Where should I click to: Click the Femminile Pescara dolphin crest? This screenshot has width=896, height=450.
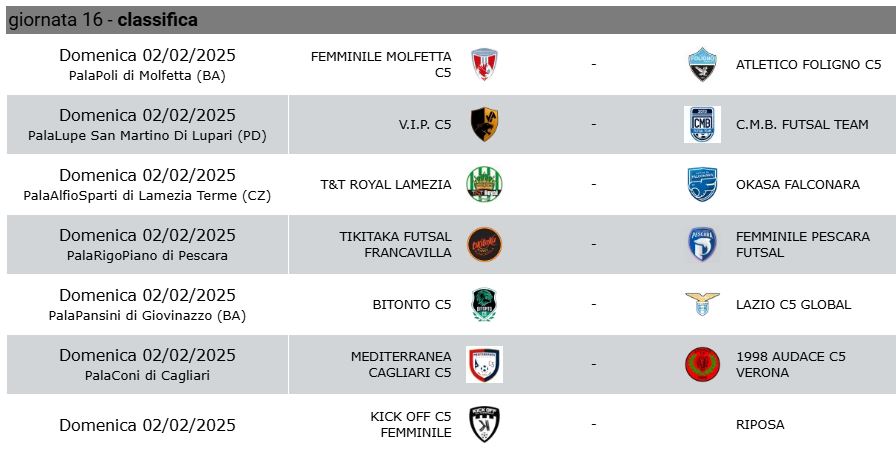702,244
